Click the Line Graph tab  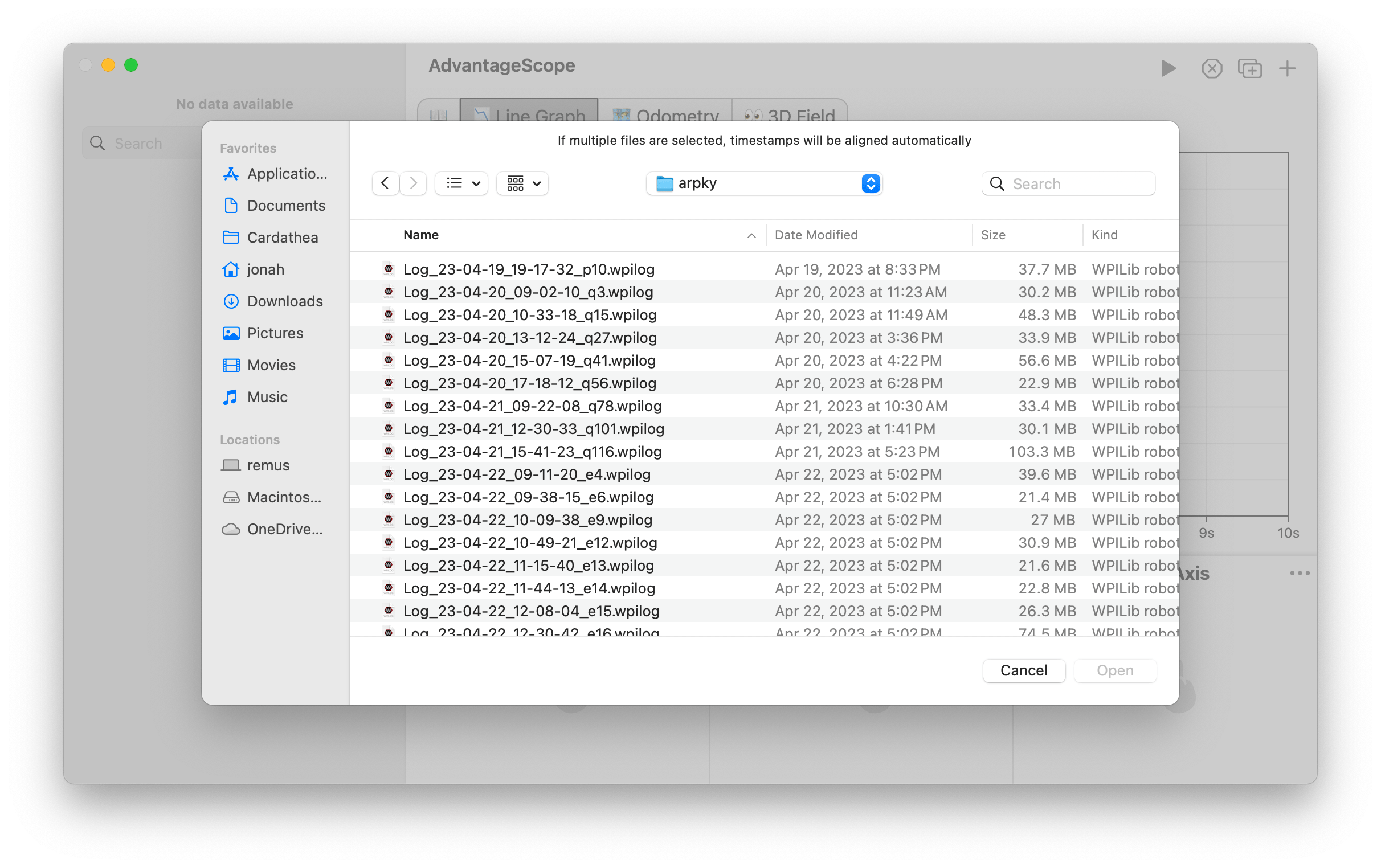[x=528, y=113]
